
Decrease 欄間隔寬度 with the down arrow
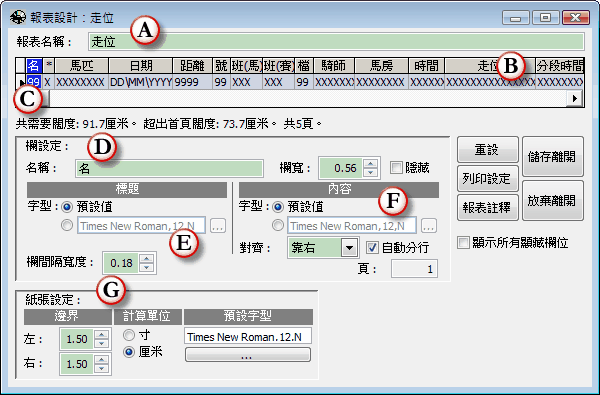tap(146, 268)
